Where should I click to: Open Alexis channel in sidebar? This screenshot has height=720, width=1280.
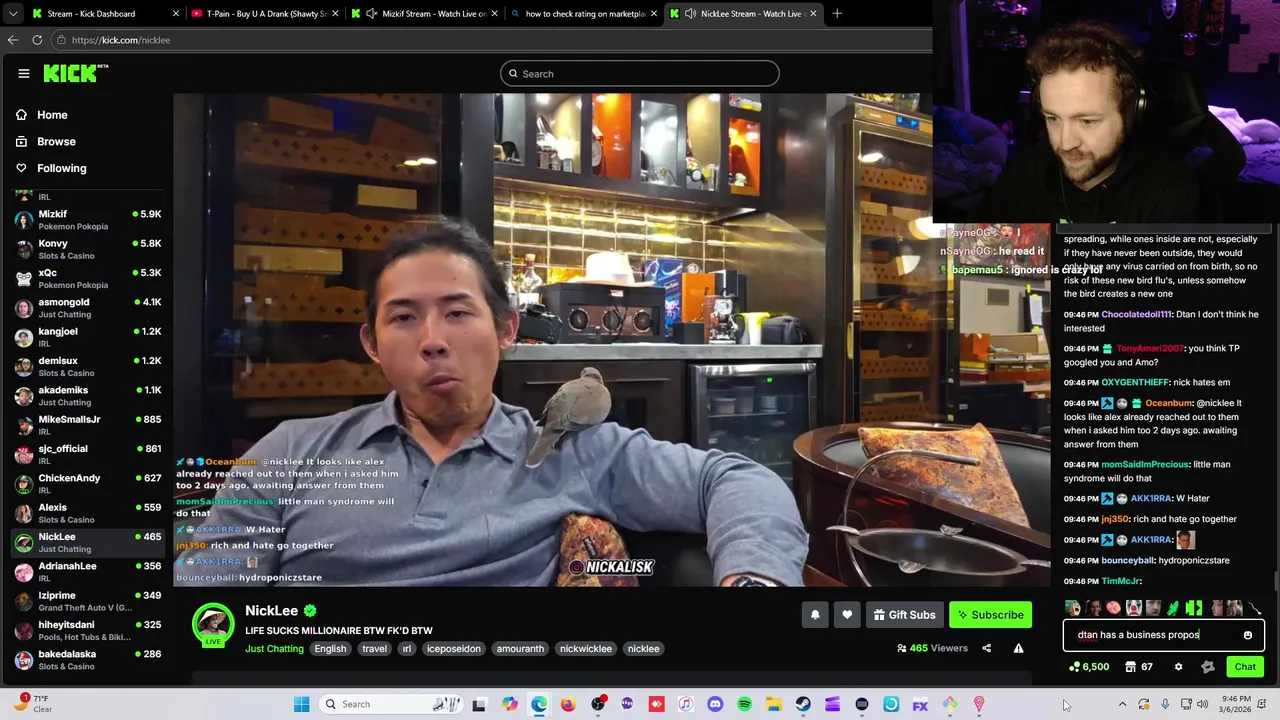(x=87, y=513)
